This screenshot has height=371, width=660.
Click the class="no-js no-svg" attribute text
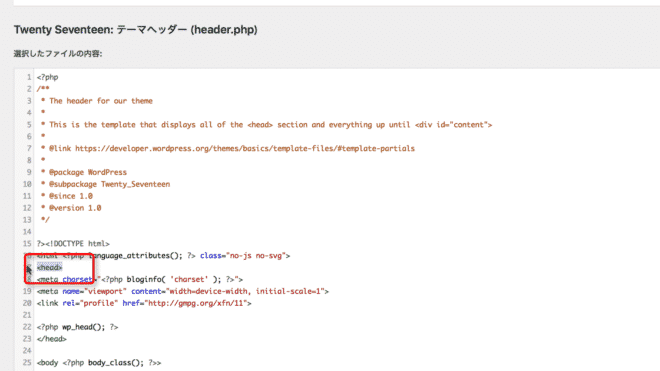tap(245, 256)
